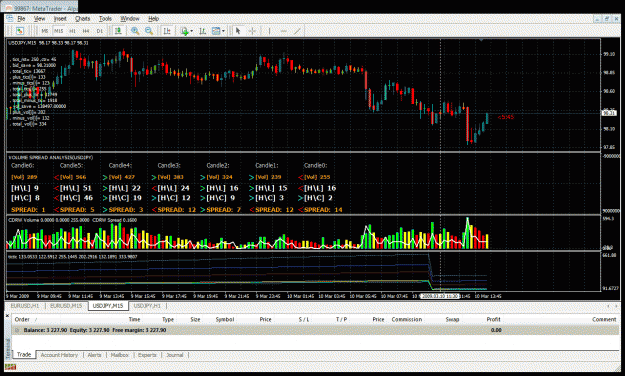Click the red price annotation on chart
The width and height of the screenshot is (625, 376).
[505, 117]
